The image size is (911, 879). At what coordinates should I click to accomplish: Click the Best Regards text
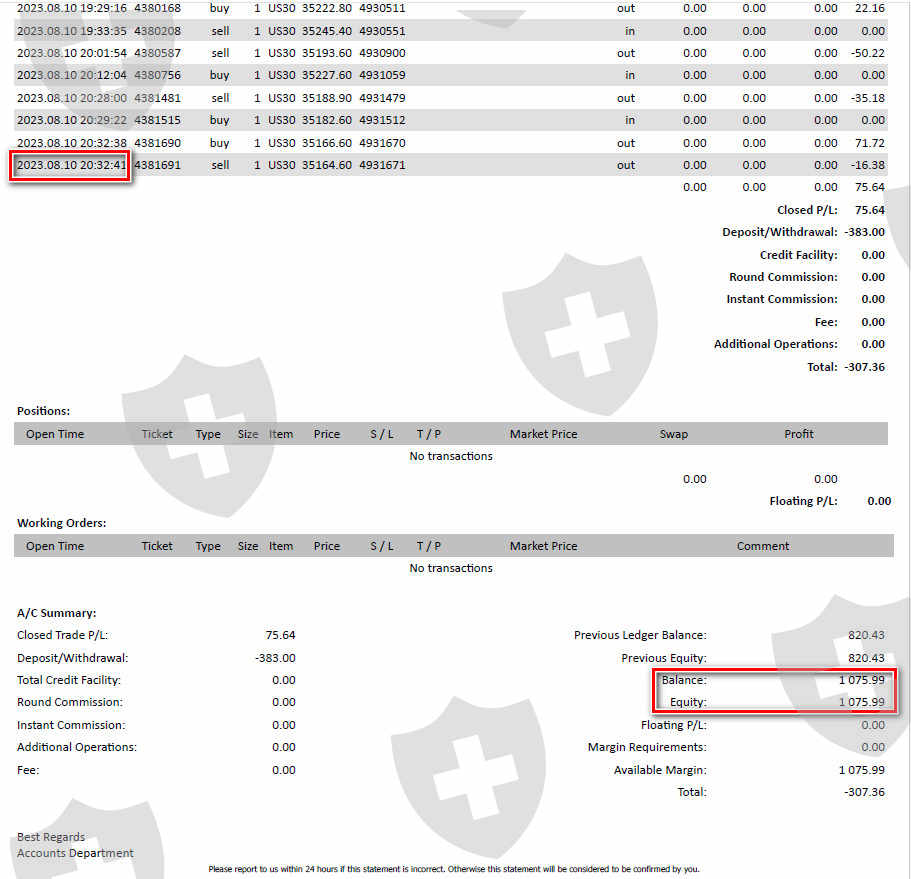coord(51,837)
